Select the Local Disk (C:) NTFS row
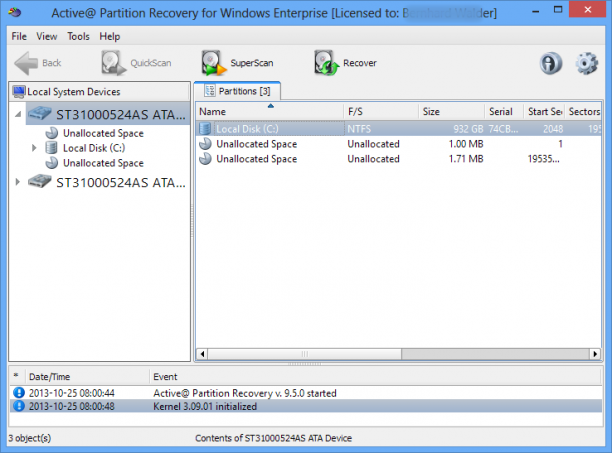612x453 pixels. point(398,129)
